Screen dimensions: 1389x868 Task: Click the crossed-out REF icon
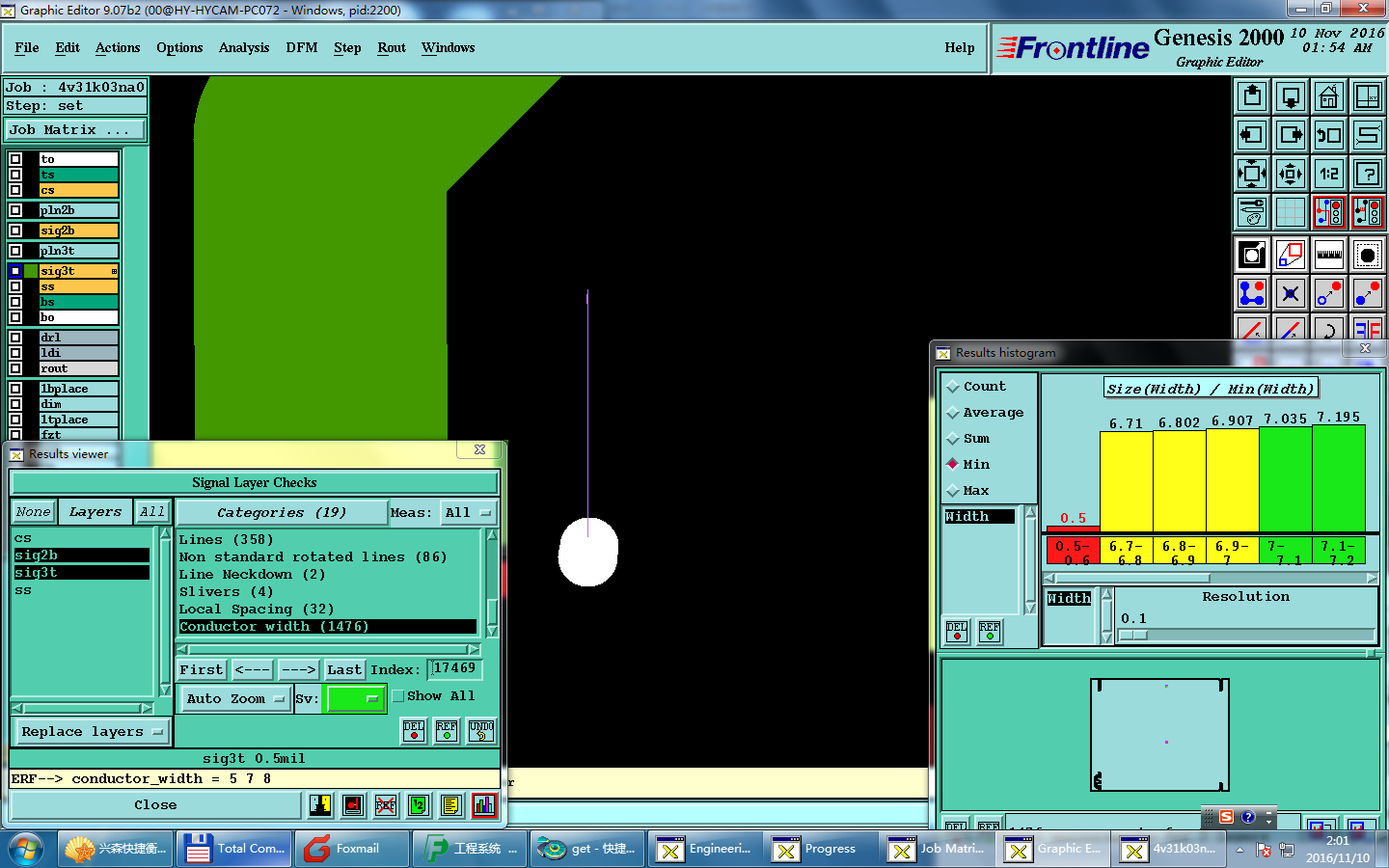pyautogui.click(x=386, y=805)
